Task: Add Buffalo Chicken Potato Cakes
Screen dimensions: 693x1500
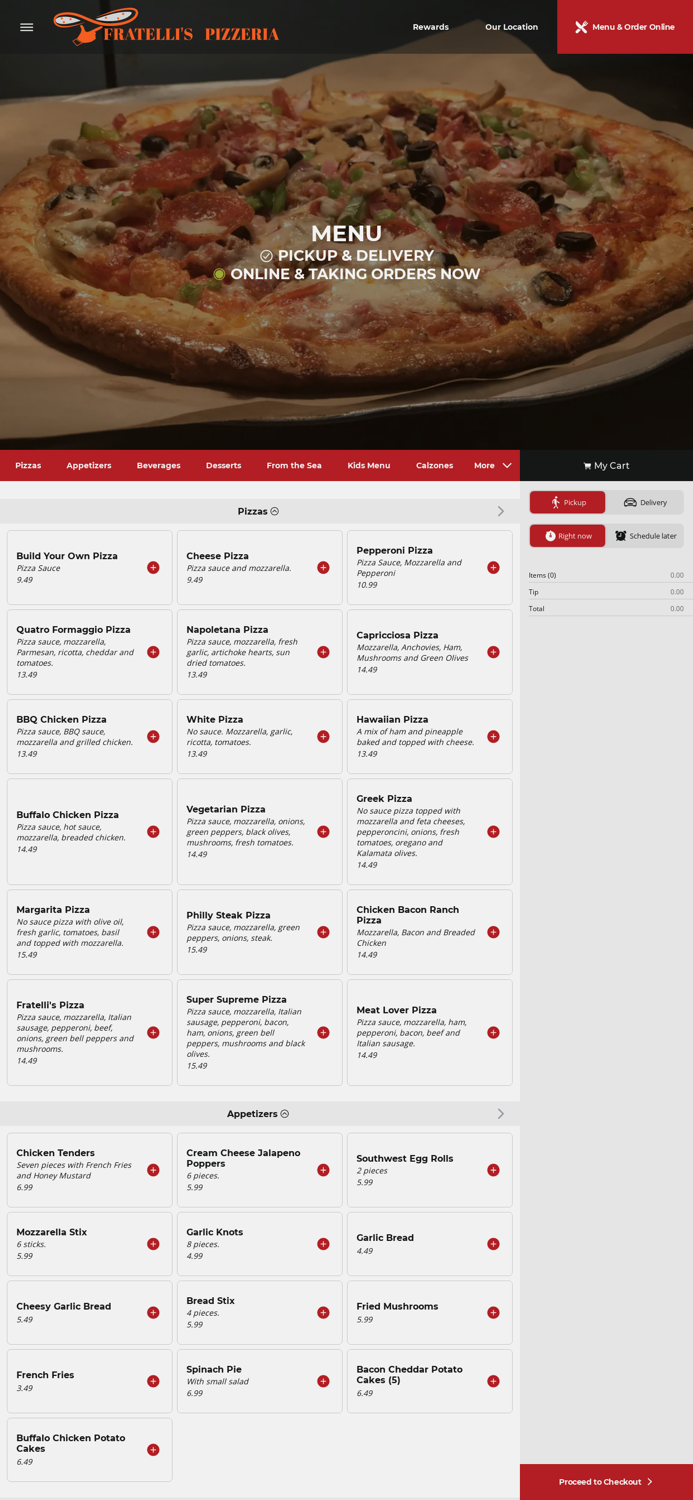Action: coord(153,1450)
